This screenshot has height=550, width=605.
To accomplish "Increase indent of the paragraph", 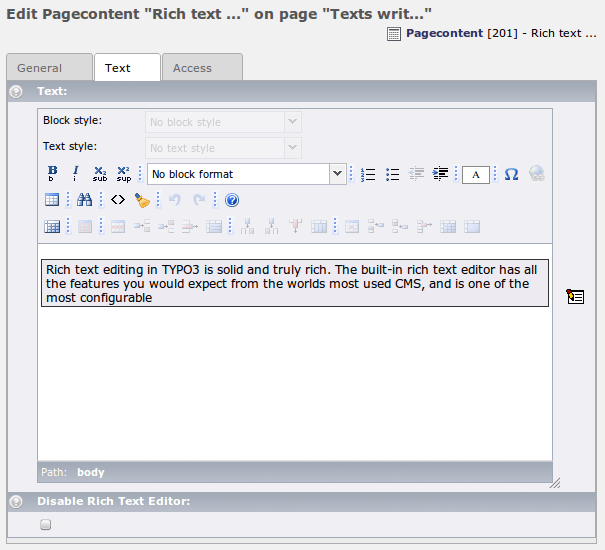I will point(440,174).
